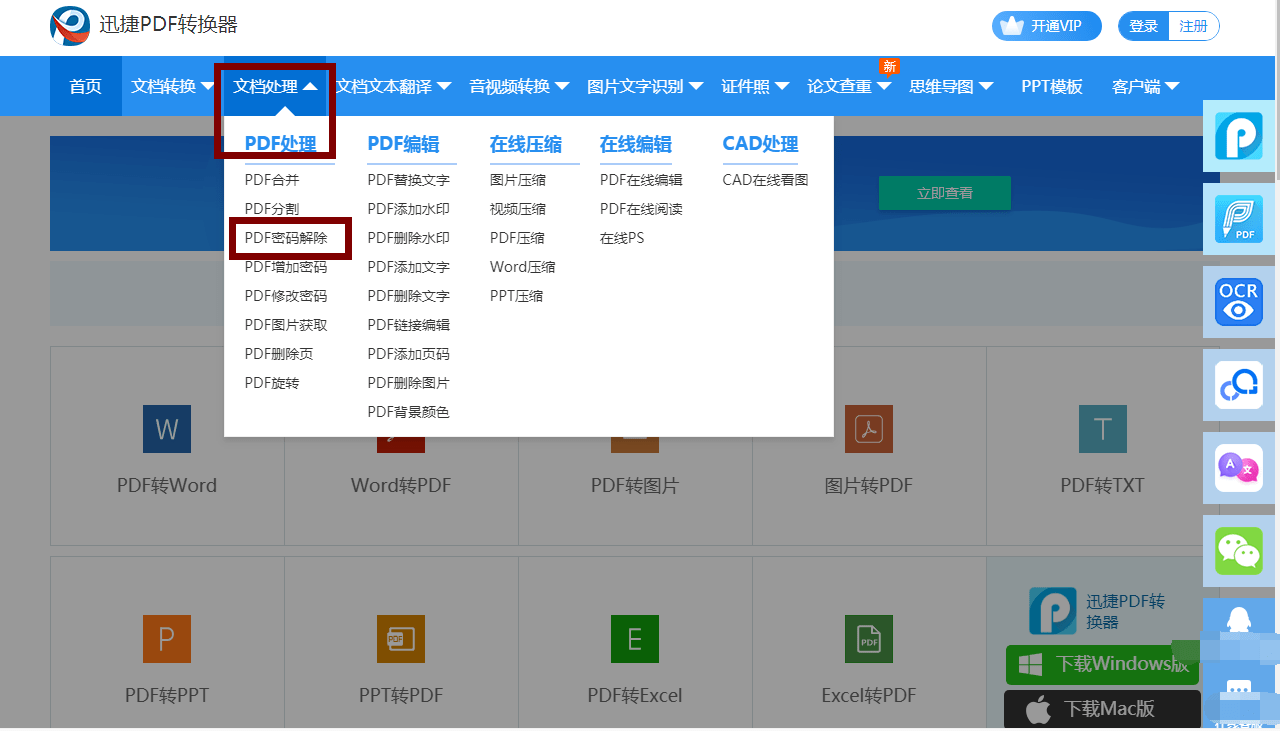1280x731 pixels.
Task: Select PDF合并 from the open menu
Action: click(272, 179)
